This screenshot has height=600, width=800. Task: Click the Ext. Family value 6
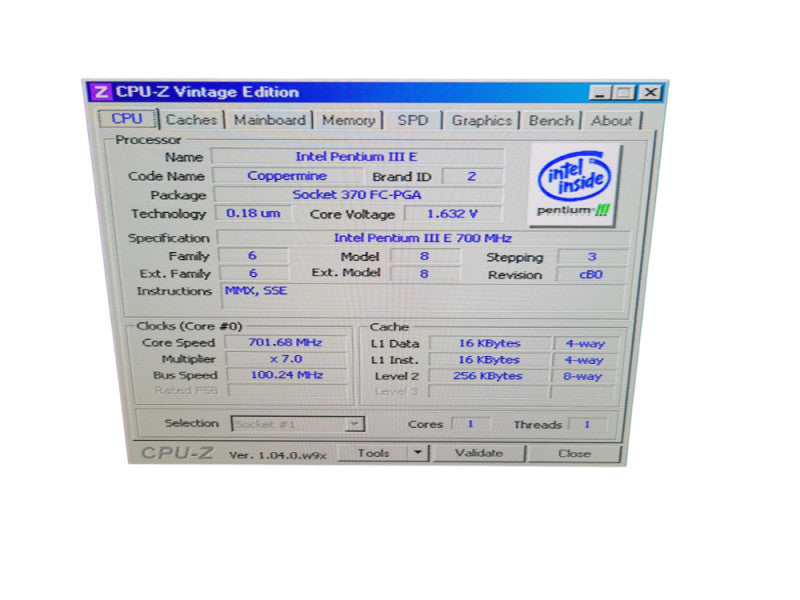[253, 273]
